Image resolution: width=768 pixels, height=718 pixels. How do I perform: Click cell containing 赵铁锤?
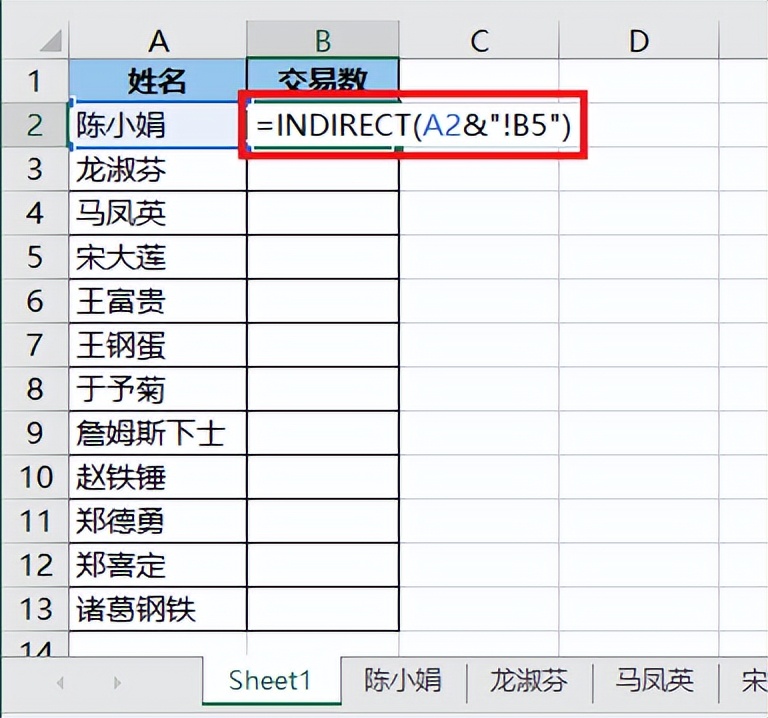158,477
